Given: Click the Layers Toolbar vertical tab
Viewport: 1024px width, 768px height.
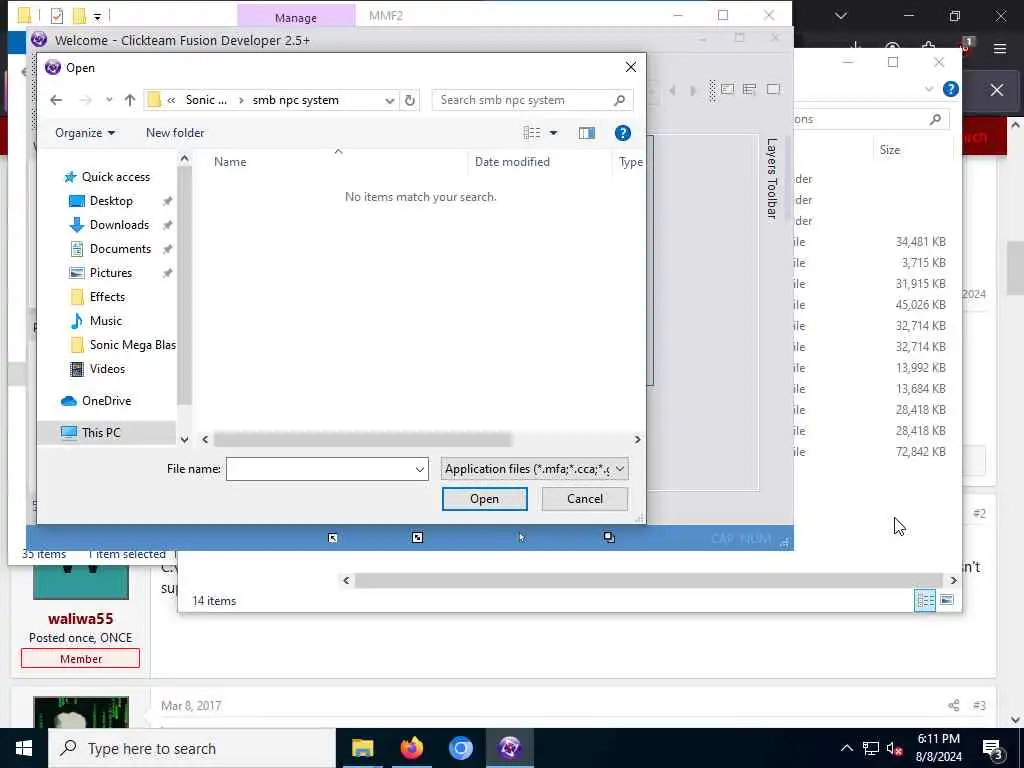Looking at the screenshot, I should coord(771,178).
